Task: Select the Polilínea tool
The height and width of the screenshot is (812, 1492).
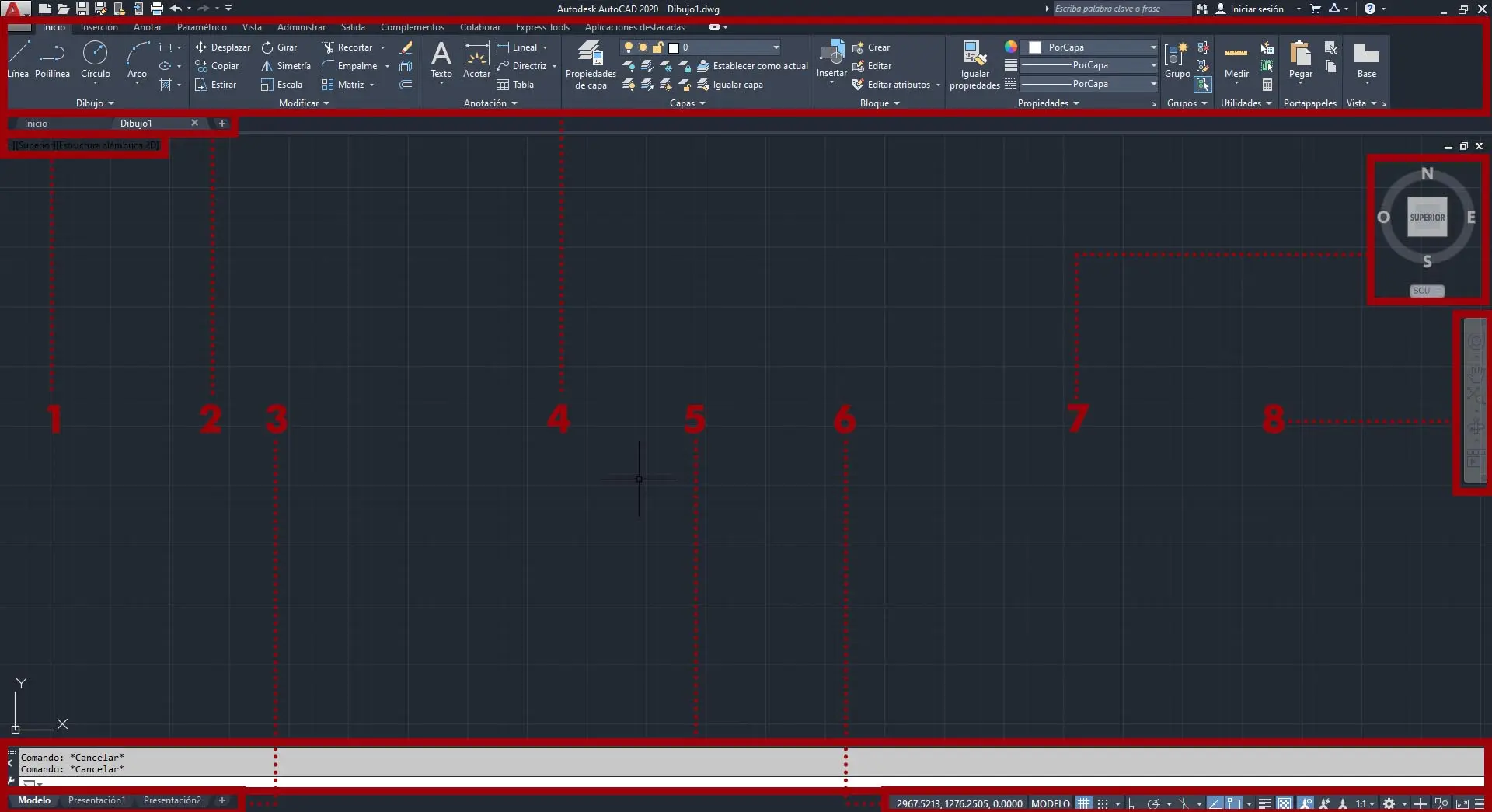Action: pos(52,61)
